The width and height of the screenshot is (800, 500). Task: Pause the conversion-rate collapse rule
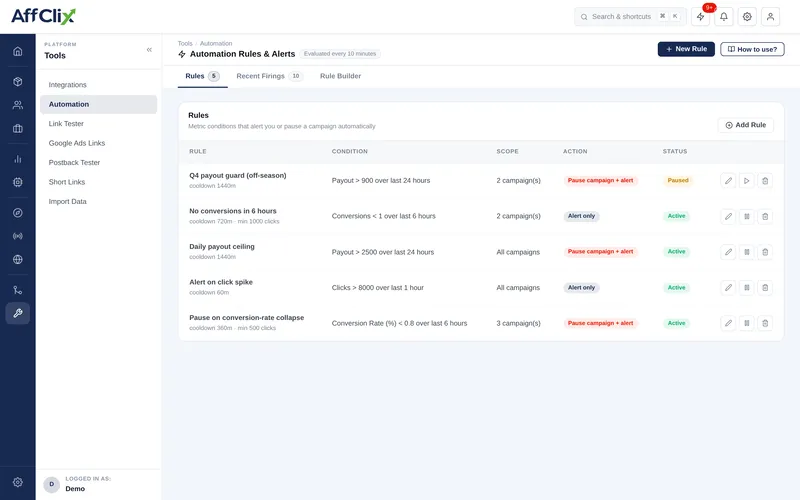746,323
